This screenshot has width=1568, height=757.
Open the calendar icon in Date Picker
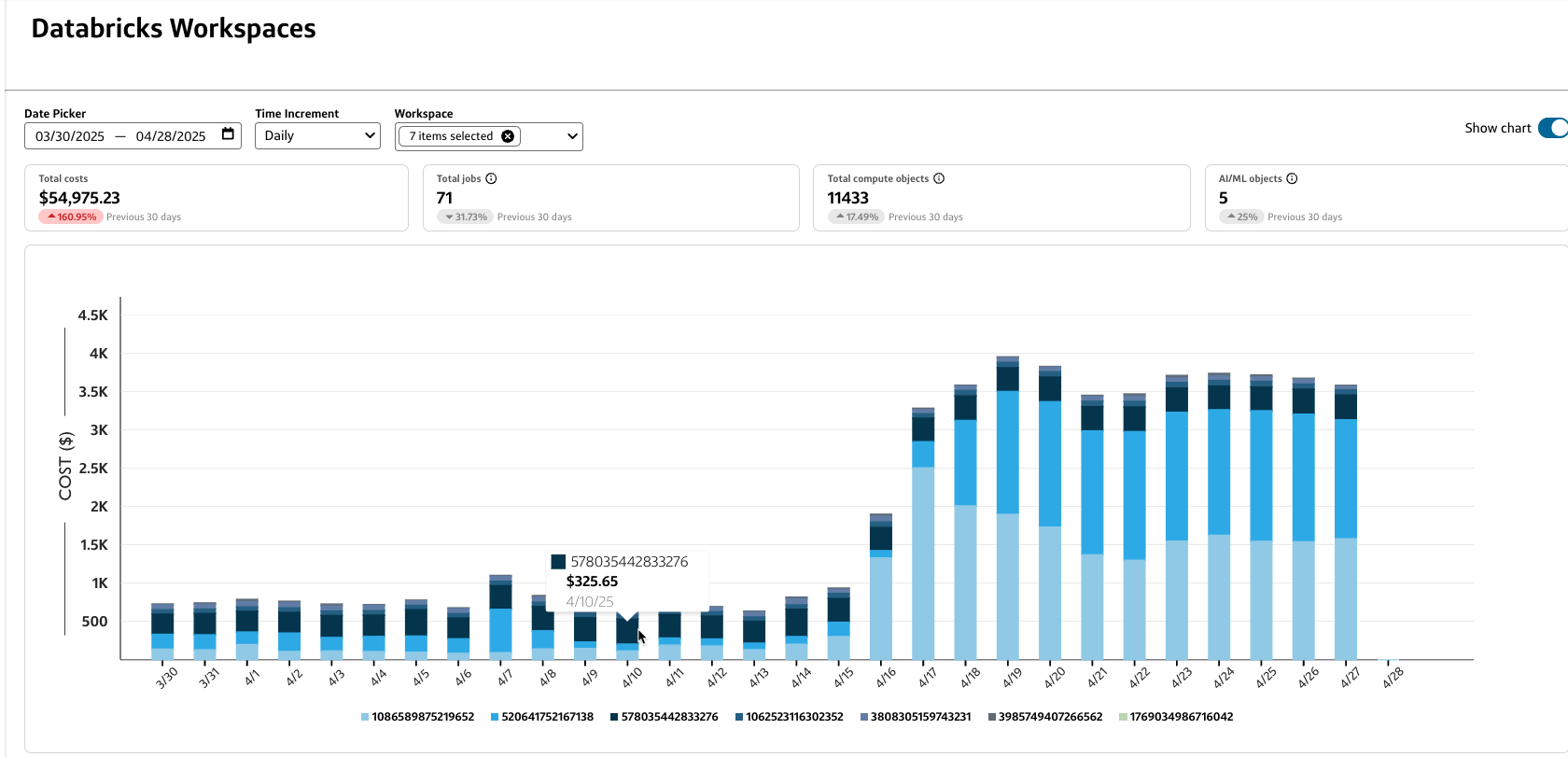[x=228, y=134]
